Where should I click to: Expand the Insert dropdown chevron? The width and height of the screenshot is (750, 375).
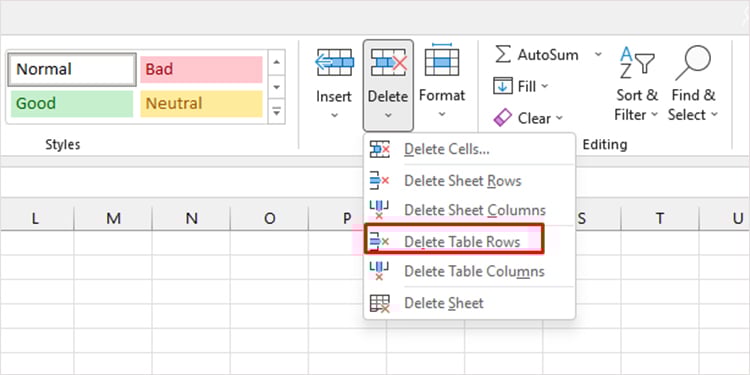334,115
